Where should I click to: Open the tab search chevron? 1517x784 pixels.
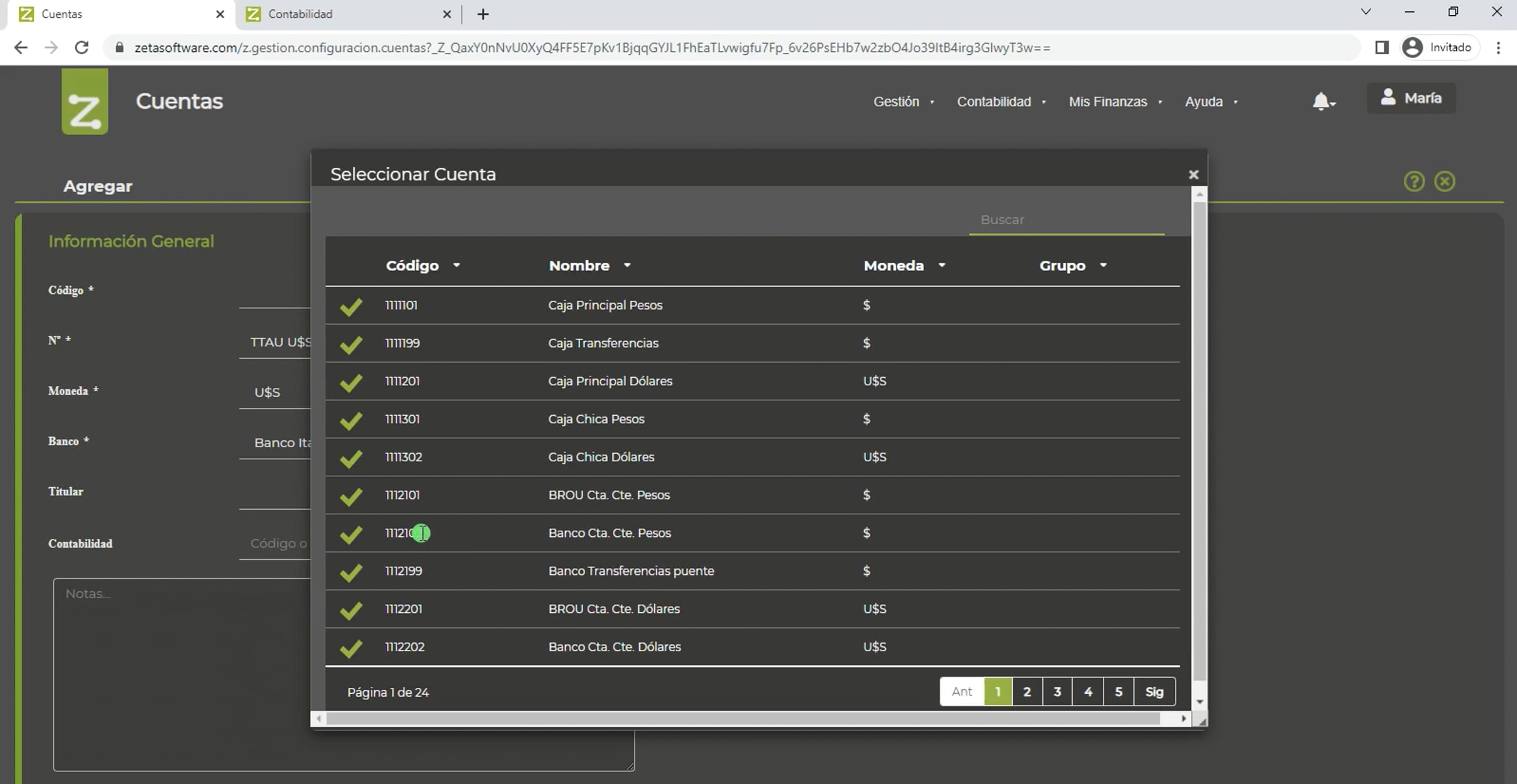pos(1366,11)
